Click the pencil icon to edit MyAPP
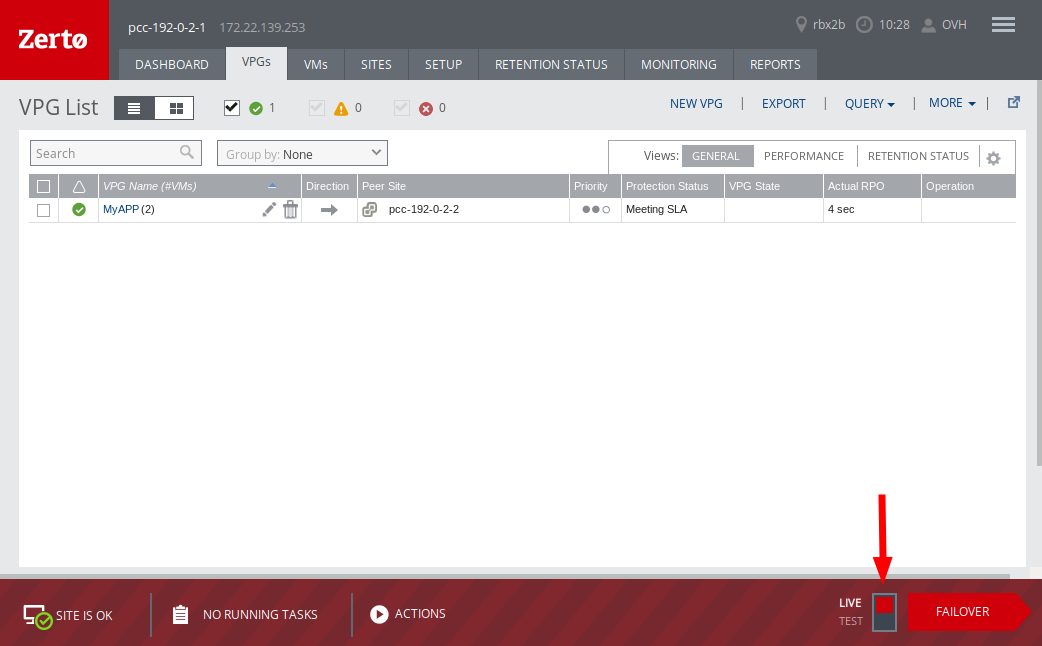Viewport: 1042px width, 646px height. [268, 209]
